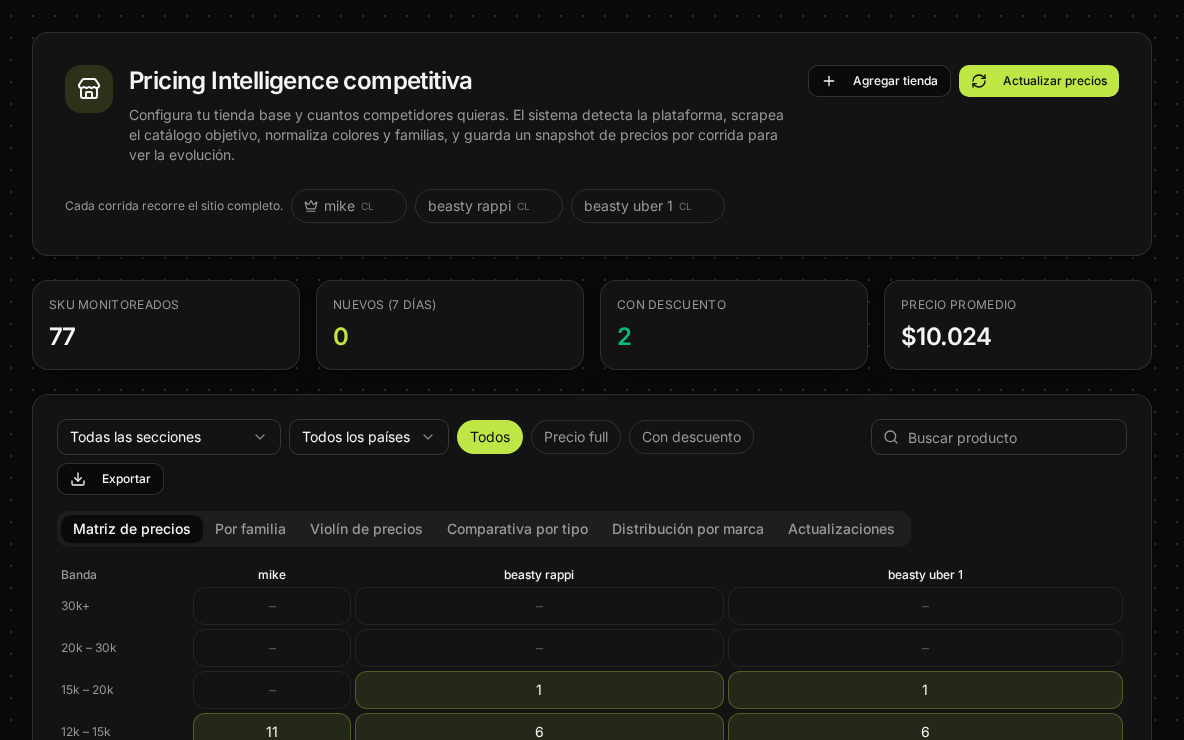Focus the Buscar producto search field
Viewport: 1184px width, 740px height.
click(998, 437)
